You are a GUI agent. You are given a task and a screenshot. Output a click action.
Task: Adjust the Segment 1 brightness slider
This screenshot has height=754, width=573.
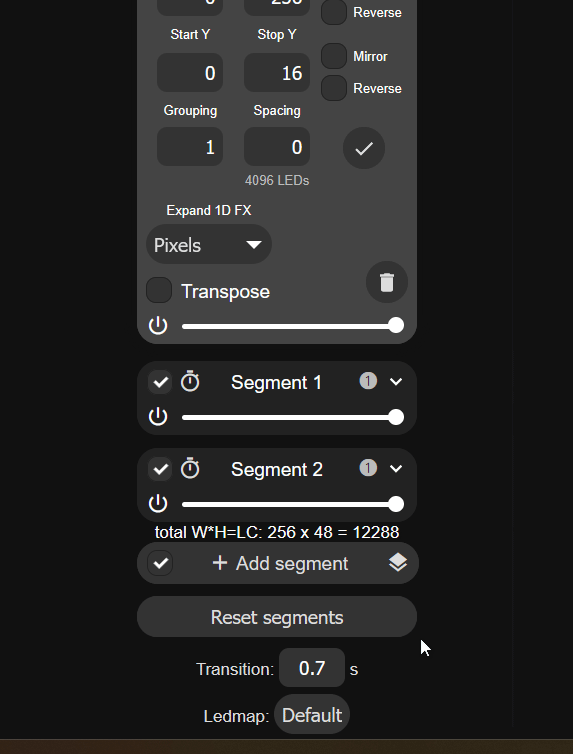click(x=293, y=417)
